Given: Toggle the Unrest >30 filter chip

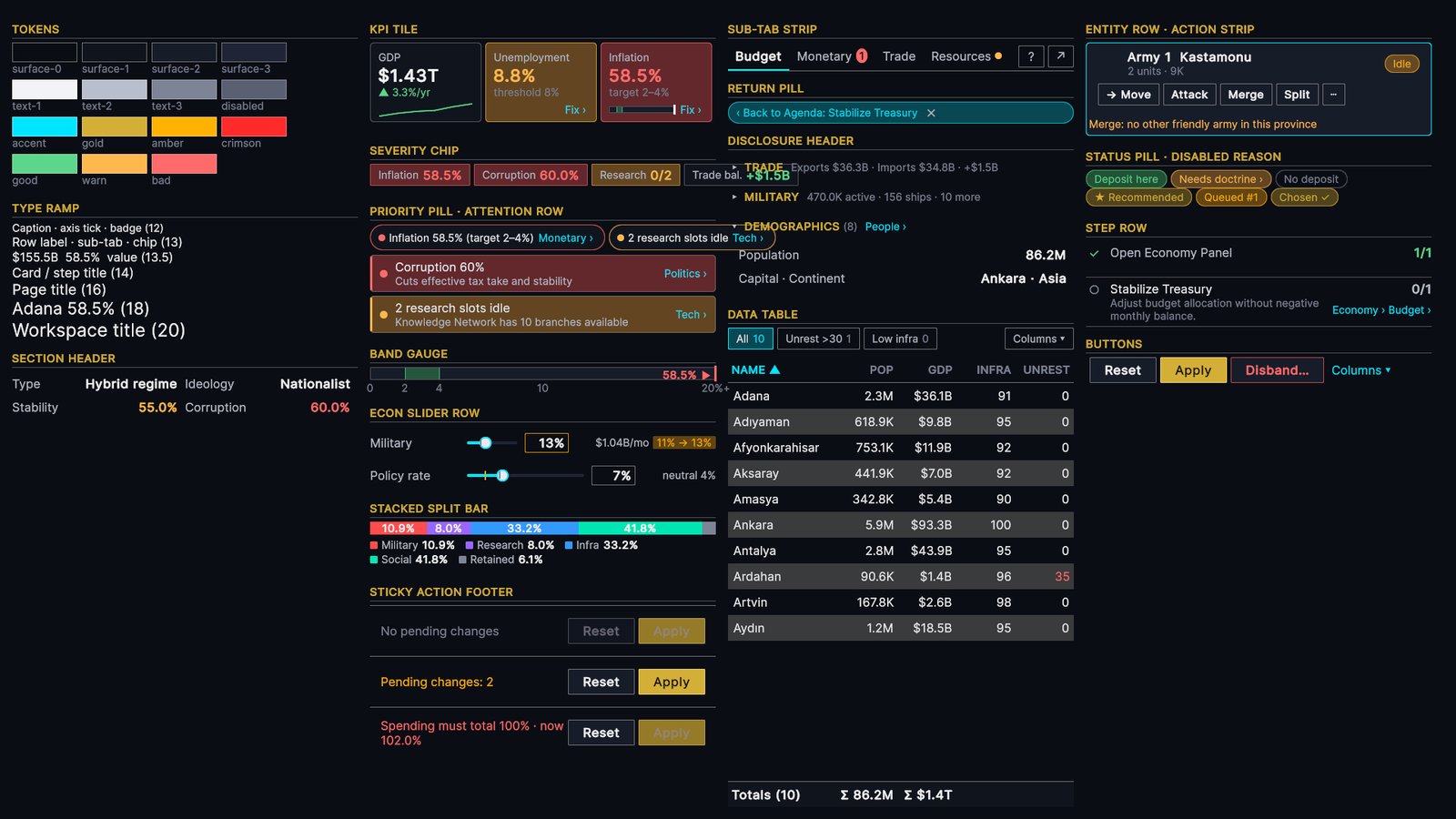Looking at the screenshot, I should [x=818, y=339].
